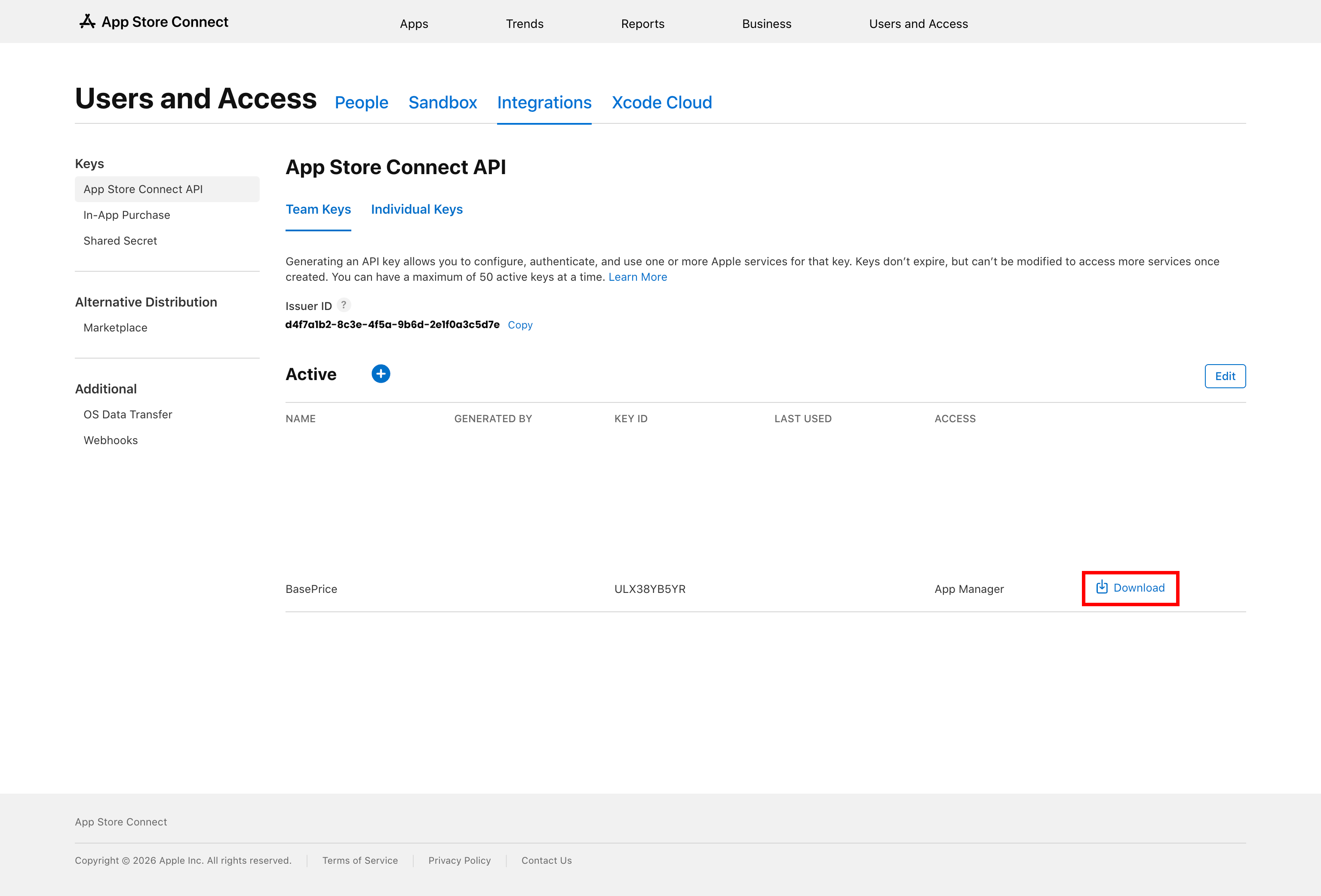This screenshot has width=1321, height=896.
Task: Select App Store Connect API in sidebar
Action: 167,189
